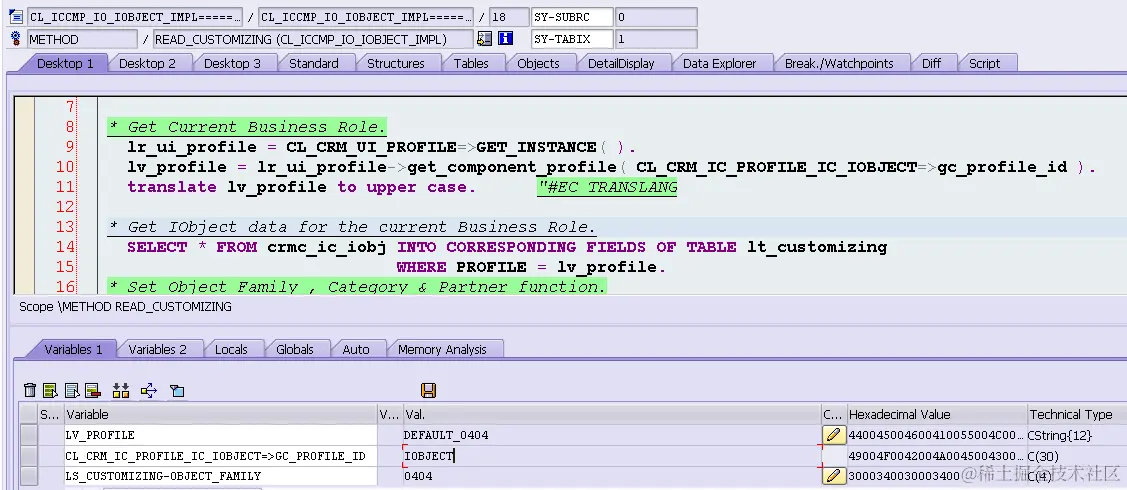
Task: Click the trash can delete icon in the variables toolbar
Action: point(30,390)
